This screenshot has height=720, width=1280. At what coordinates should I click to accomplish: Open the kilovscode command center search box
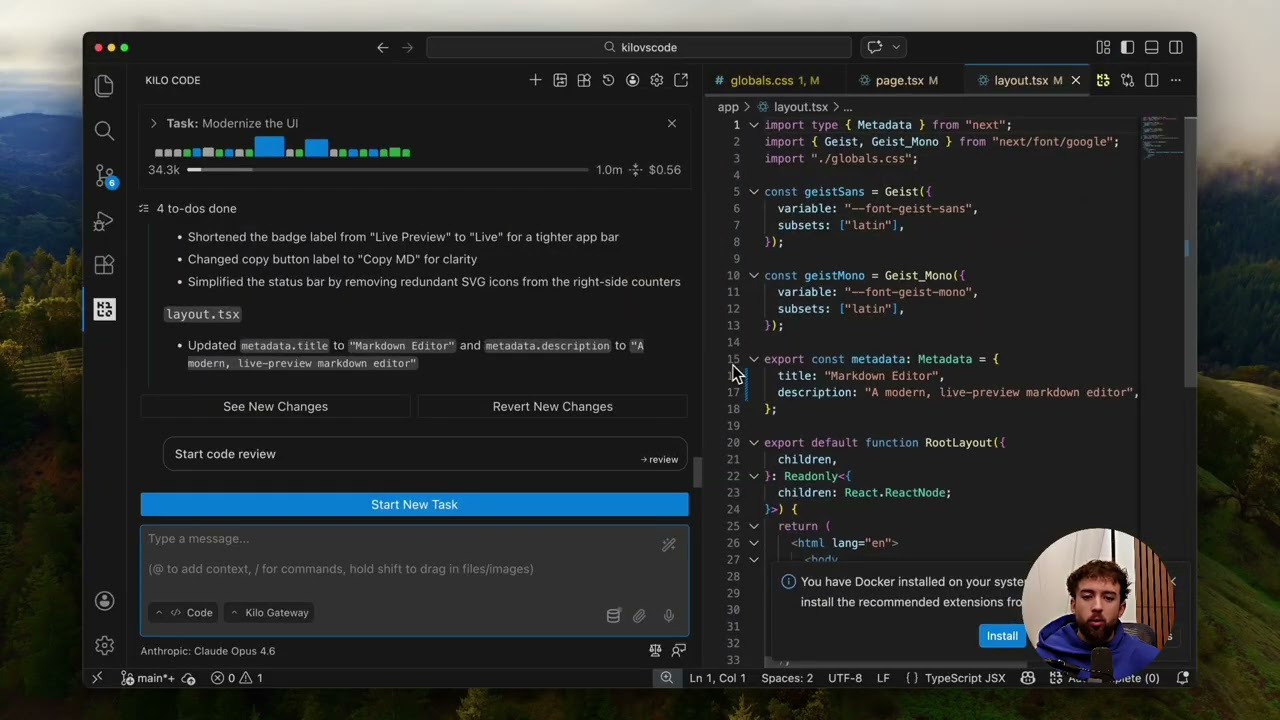tap(639, 47)
